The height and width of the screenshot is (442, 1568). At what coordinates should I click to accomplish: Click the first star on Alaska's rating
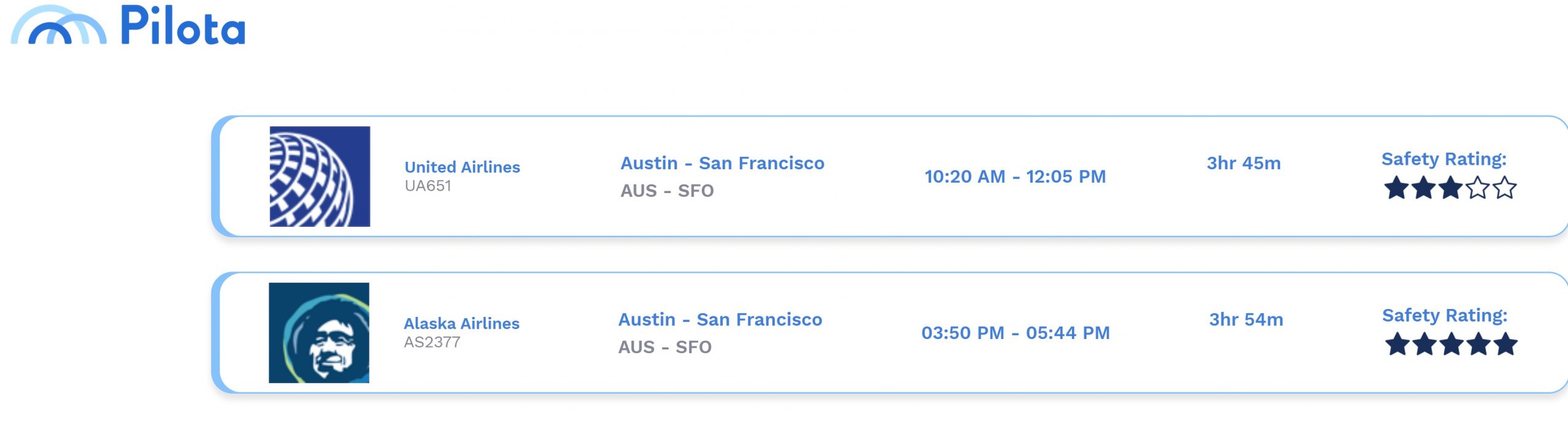pyautogui.click(x=1398, y=344)
